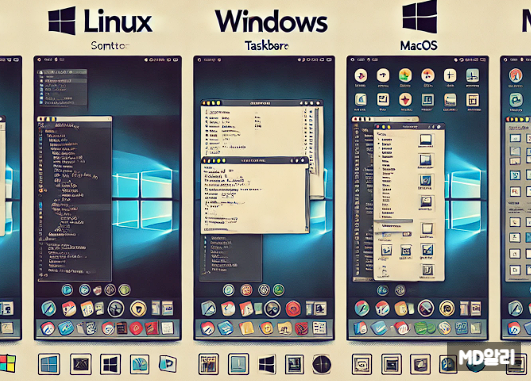
Task: Launch white checklist icon in Windows panel dock
Action: click(318, 327)
